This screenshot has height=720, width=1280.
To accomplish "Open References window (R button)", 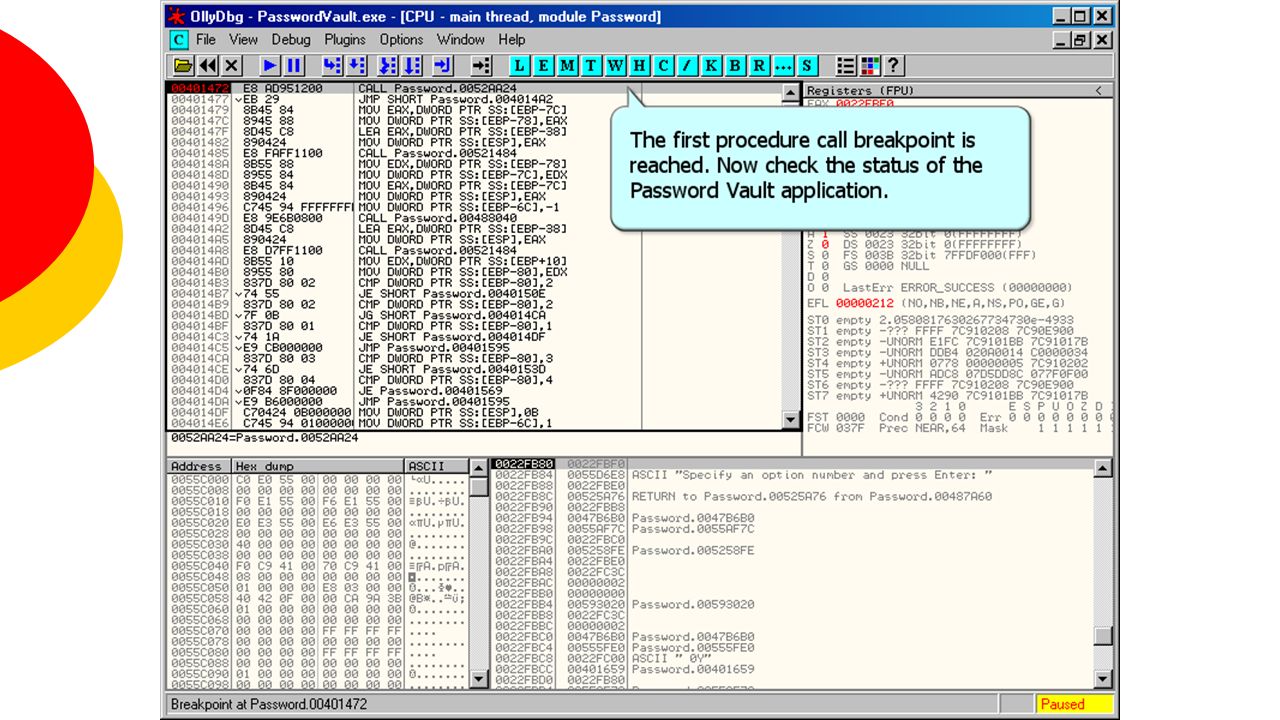I will pos(760,65).
